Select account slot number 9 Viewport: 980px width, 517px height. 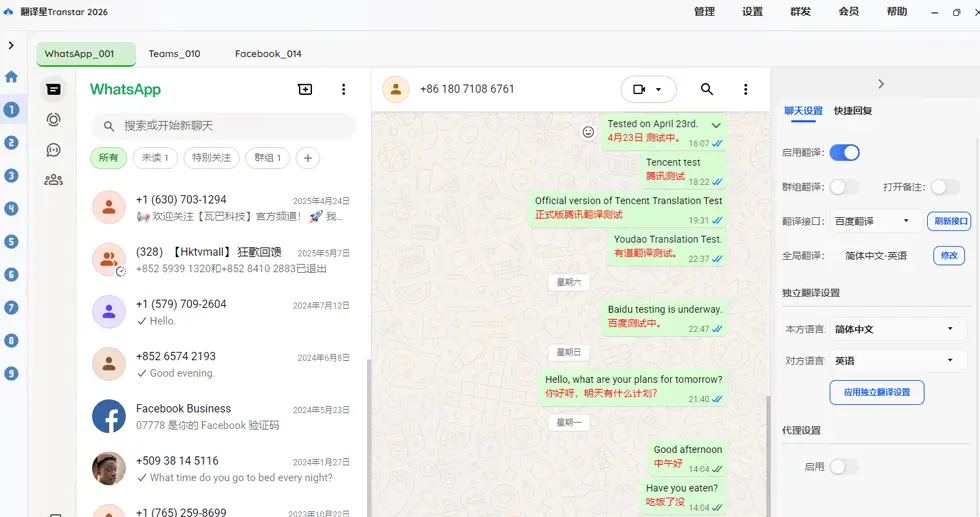pos(11,374)
